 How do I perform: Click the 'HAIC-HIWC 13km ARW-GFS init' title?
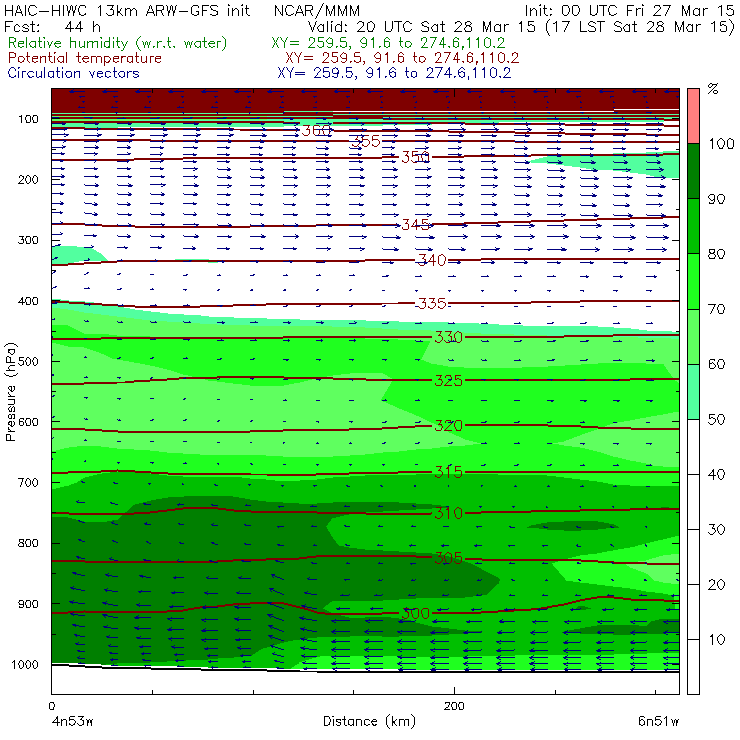[127, 11]
